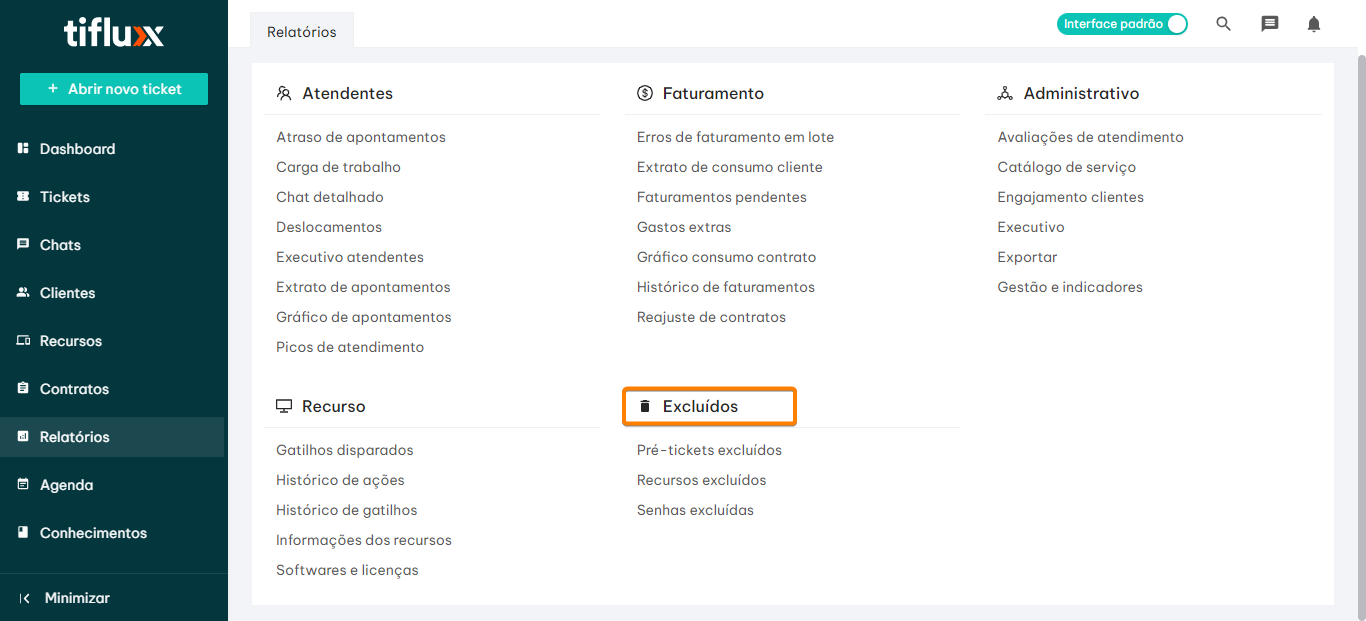This screenshot has height=621, width=1366.
Task: Select the Relatórios tab
Action: click(302, 32)
